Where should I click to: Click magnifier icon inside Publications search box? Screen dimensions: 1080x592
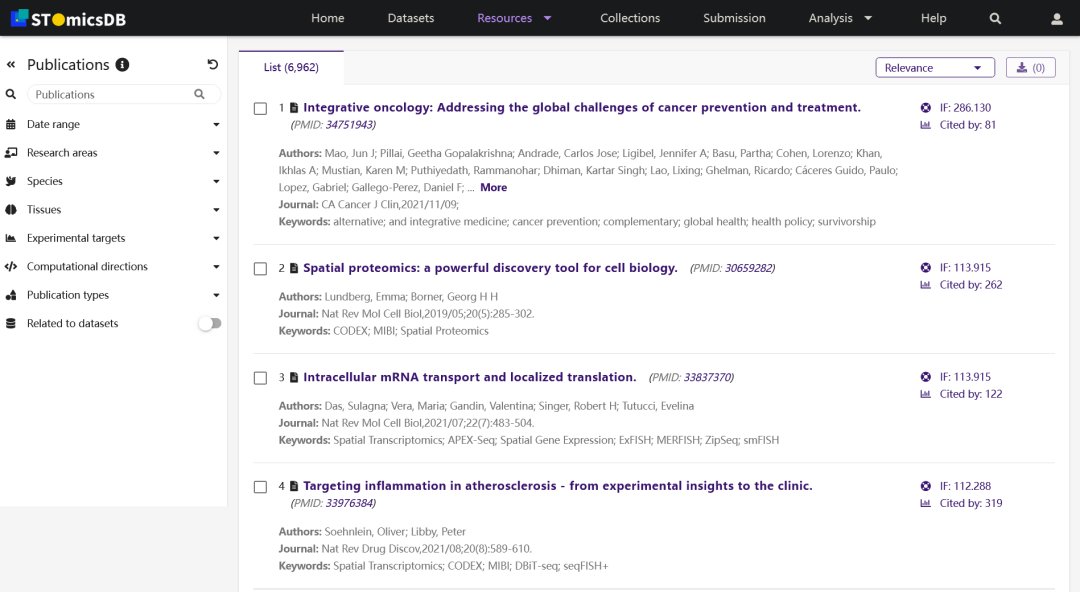(x=199, y=94)
